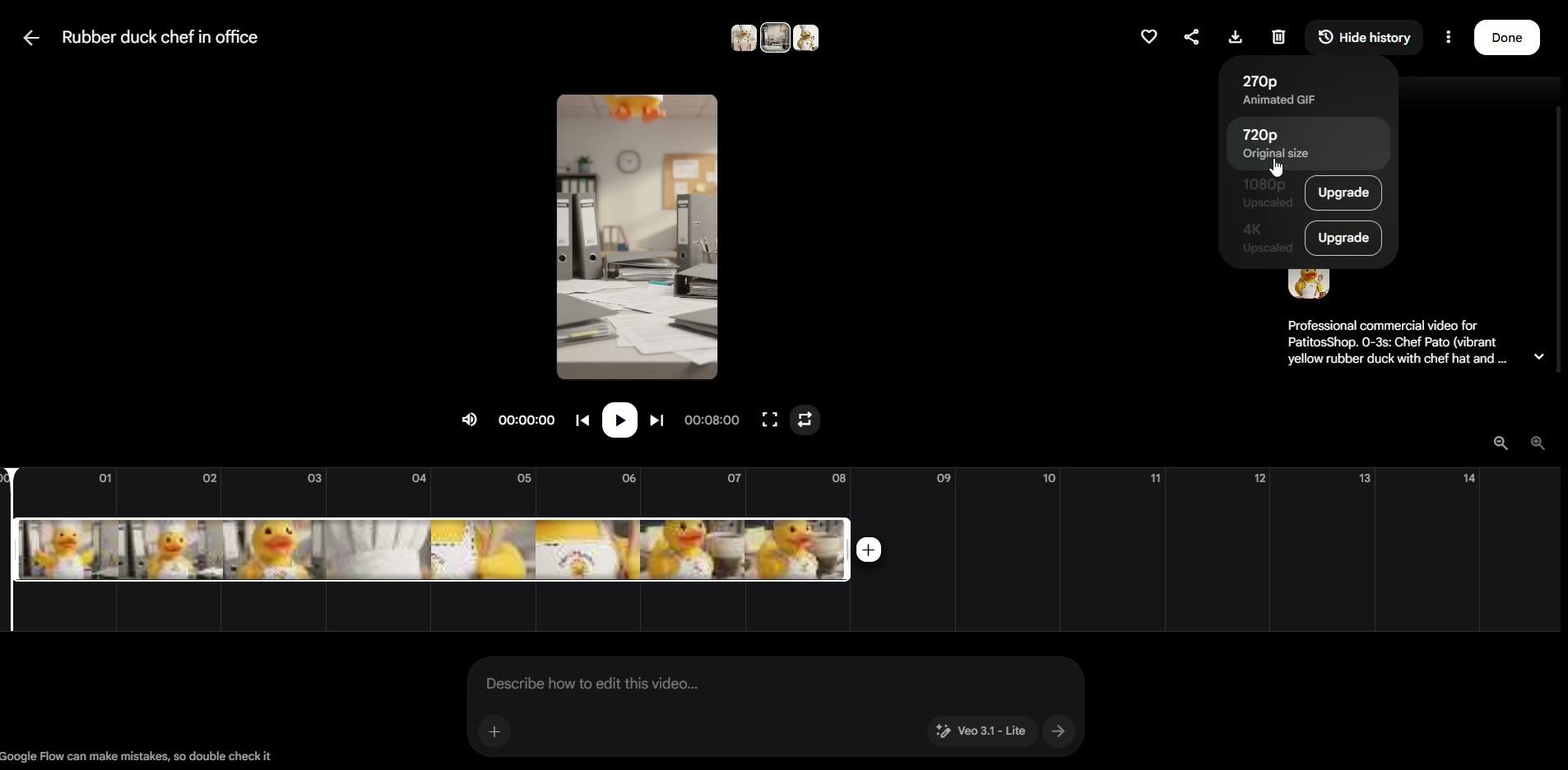
Task: Upgrade for 4K upscaled
Action: 1343,238
